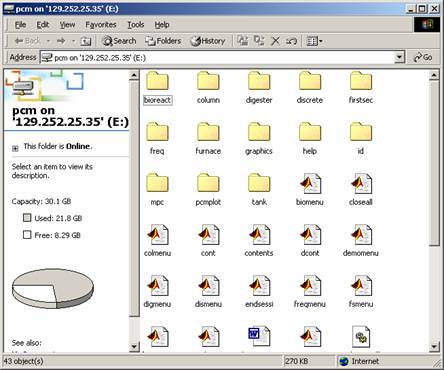Open the History pane
The image size is (444, 370).
click(x=207, y=41)
